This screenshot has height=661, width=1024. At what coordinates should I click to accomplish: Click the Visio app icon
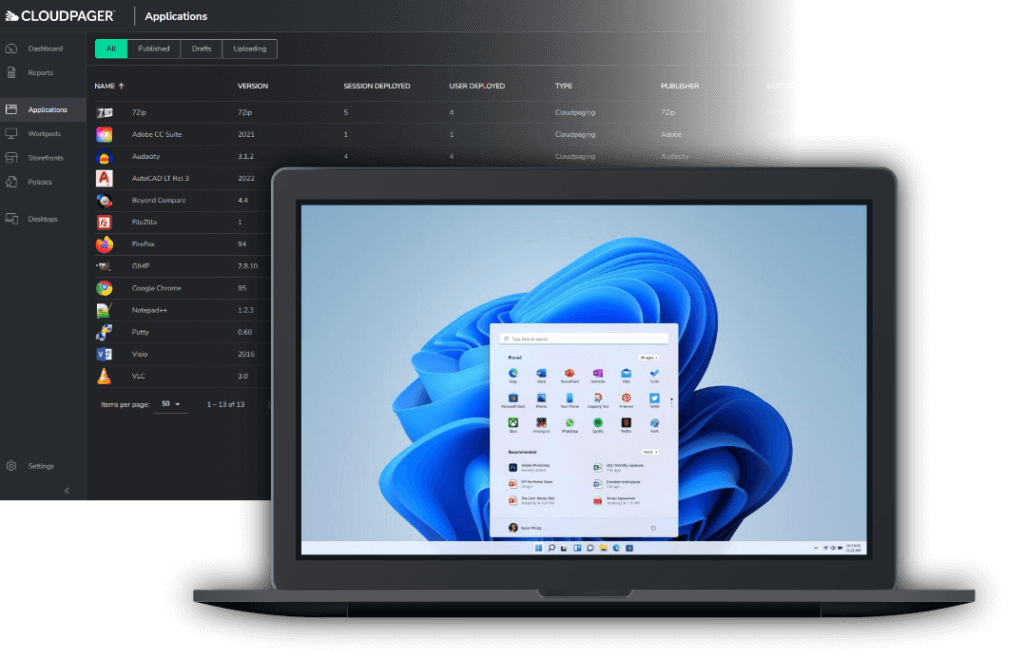click(x=104, y=354)
